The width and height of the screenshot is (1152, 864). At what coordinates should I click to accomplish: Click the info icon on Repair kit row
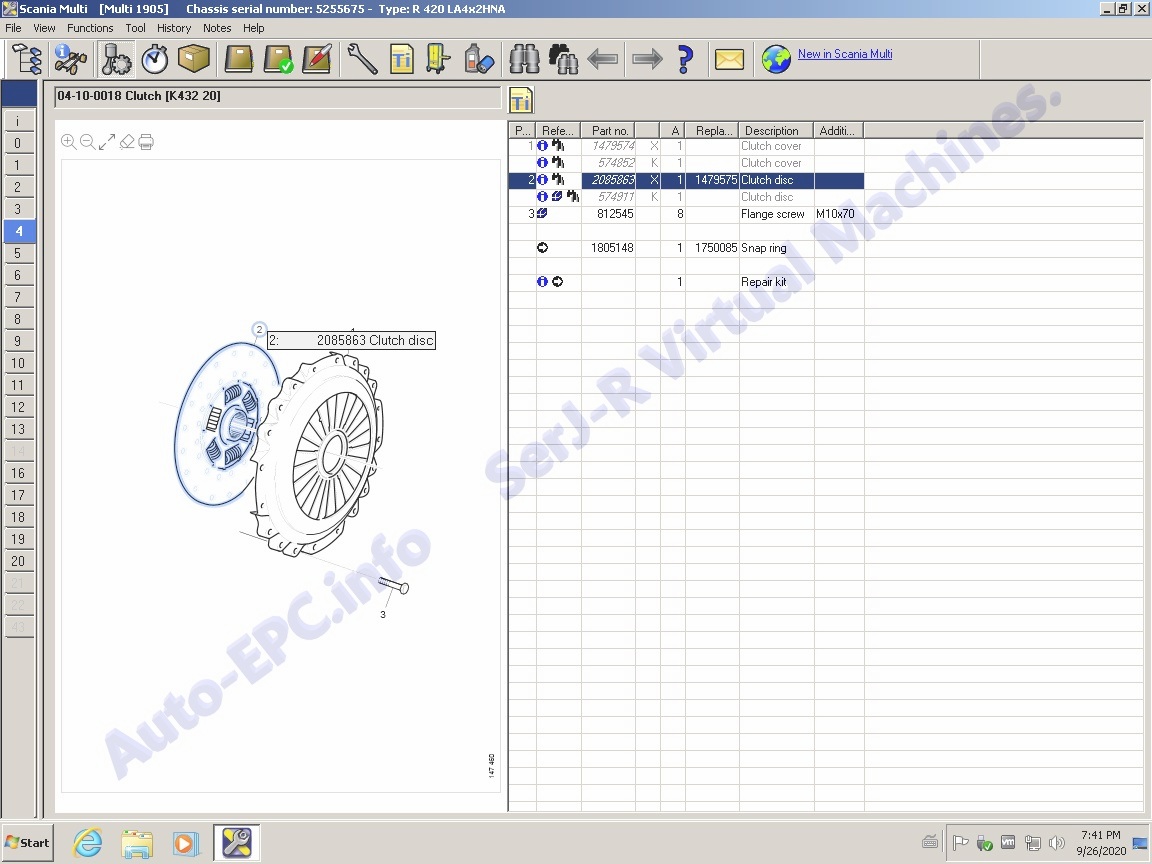click(542, 281)
